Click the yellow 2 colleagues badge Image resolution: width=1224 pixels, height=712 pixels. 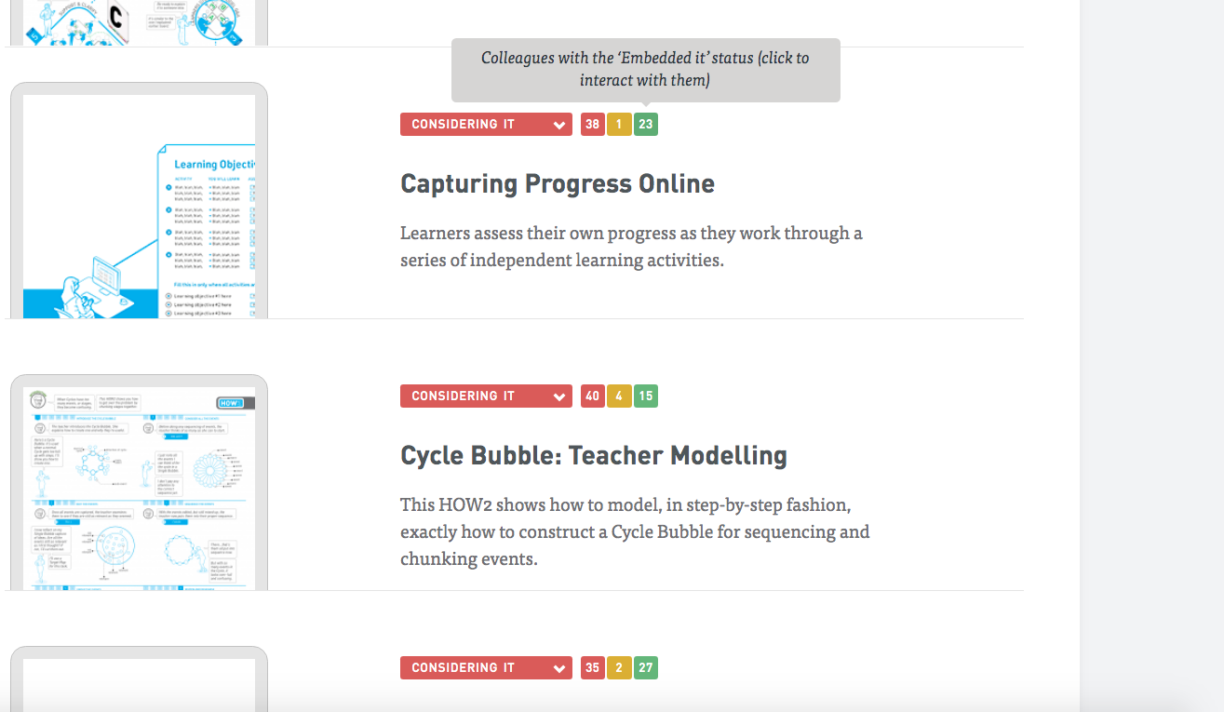click(x=619, y=668)
